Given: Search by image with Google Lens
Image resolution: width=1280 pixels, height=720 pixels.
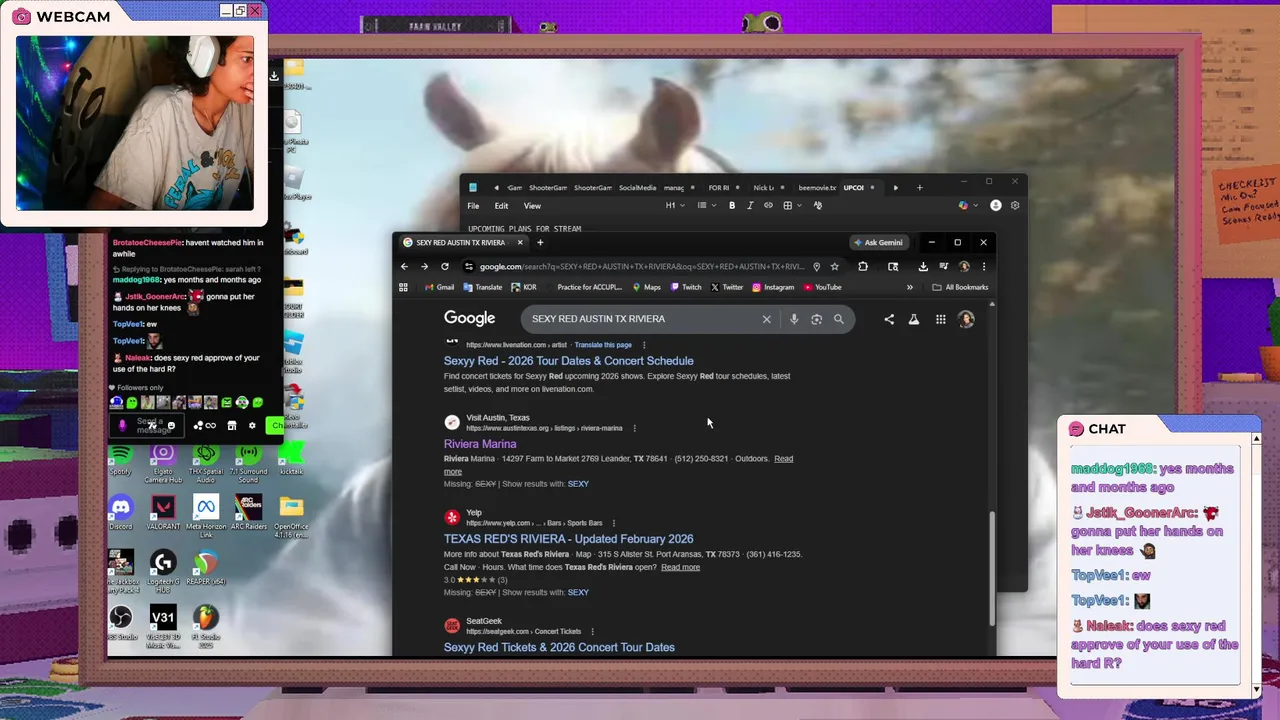Looking at the screenshot, I should (x=817, y=319).
